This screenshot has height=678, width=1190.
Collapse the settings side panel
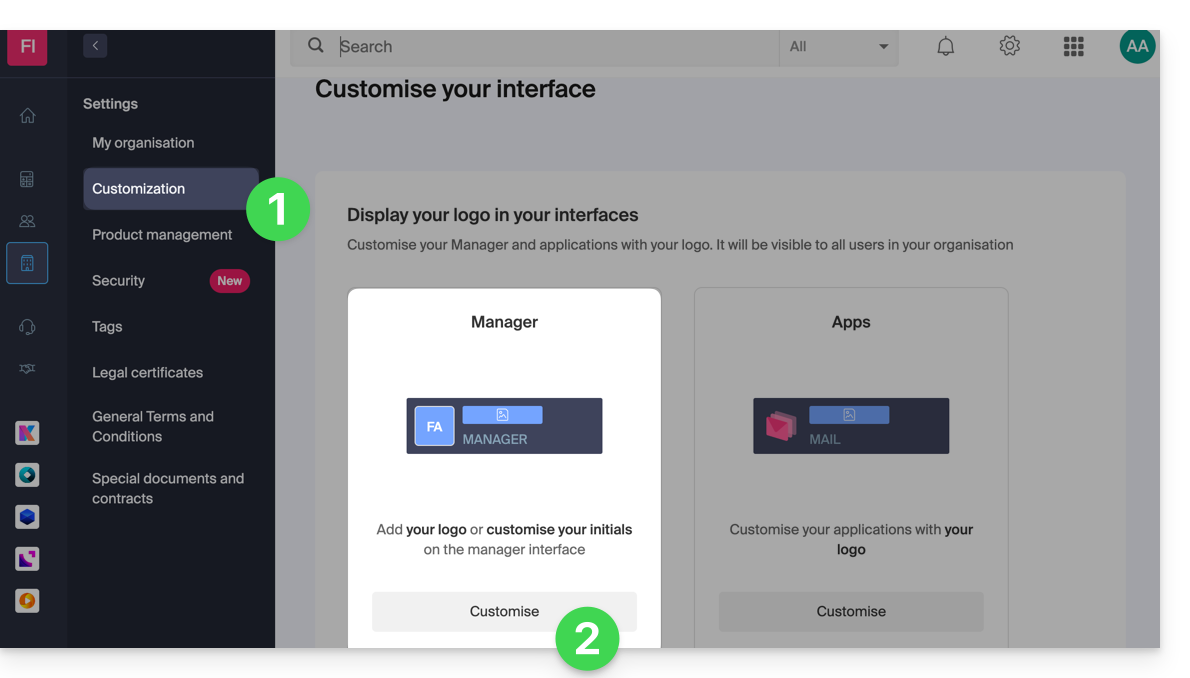tap(95, 45)
